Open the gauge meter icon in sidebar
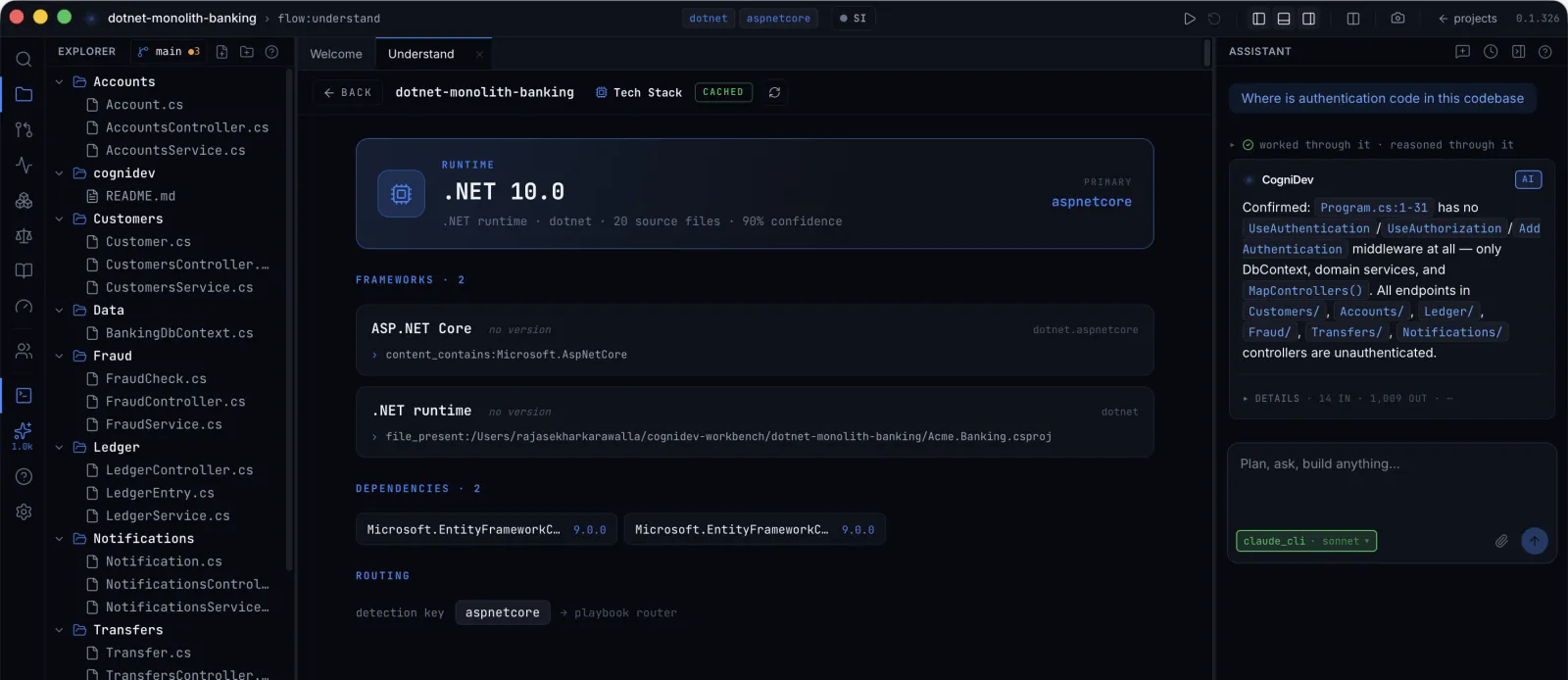The height and width of the screenshot is (680, 1568). click(24, 307)
